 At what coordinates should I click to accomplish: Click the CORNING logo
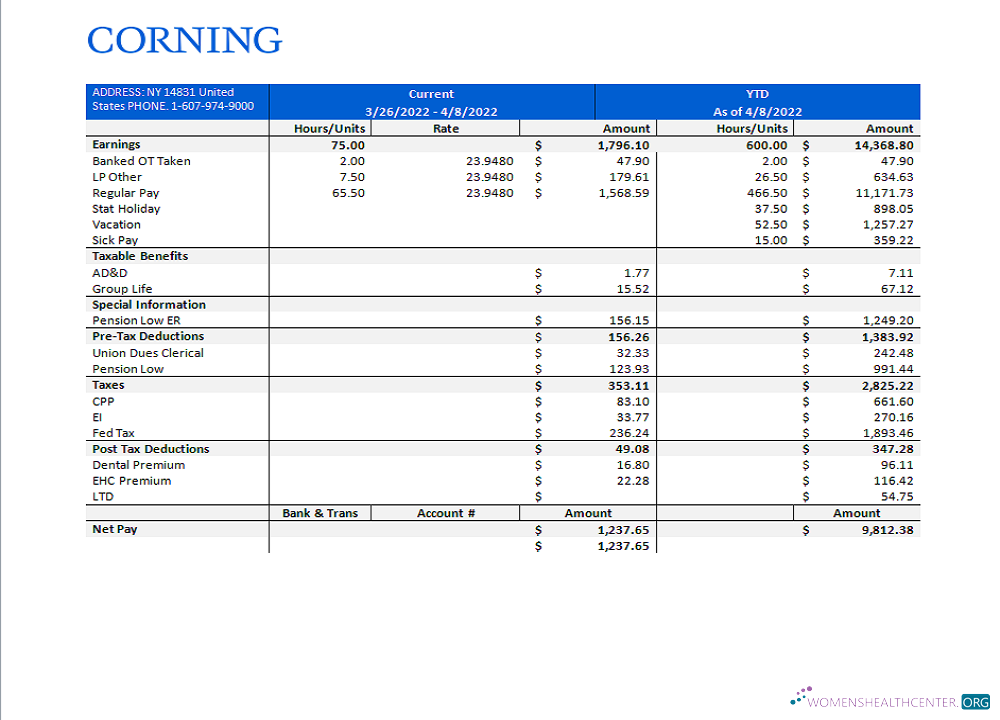pyautogui.click(x=184, y=40)
